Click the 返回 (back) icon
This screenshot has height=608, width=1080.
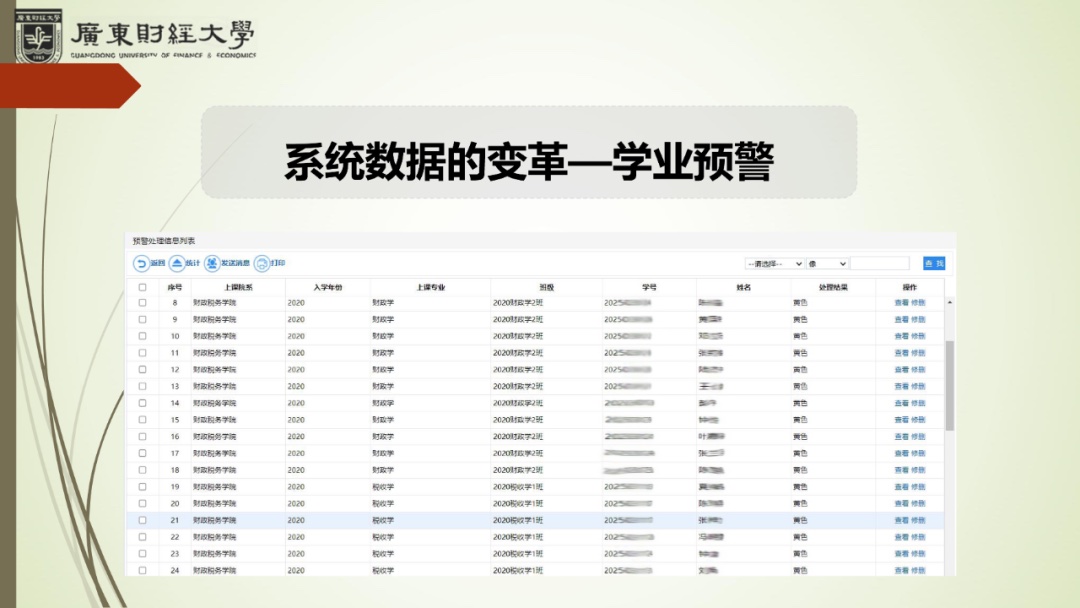[x=141, y=264]
